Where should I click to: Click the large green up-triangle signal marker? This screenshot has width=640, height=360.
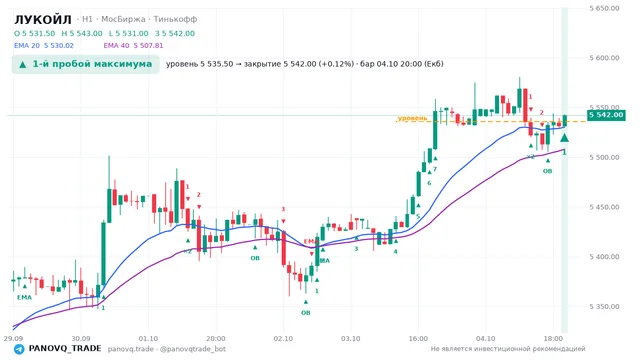[x=564, y=138]
